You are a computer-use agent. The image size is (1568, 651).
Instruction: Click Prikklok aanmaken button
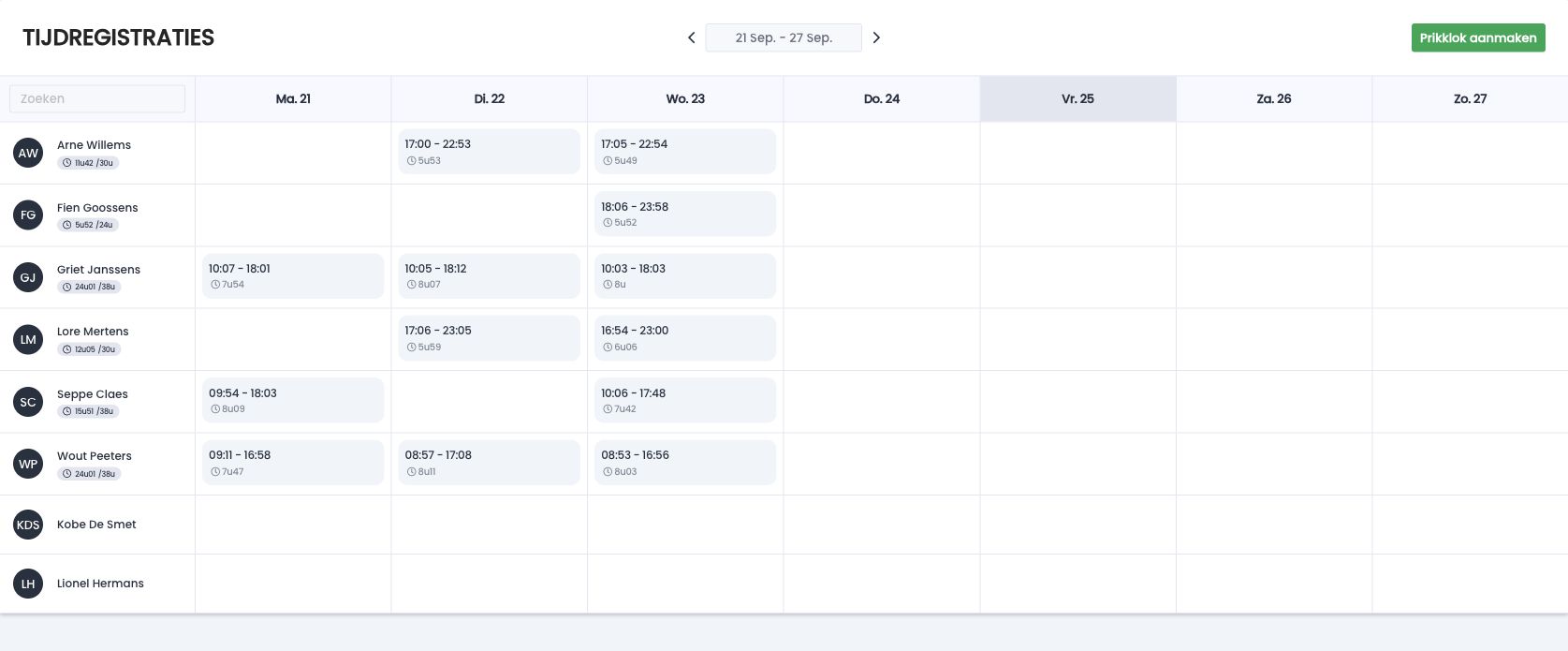coord(1478,37)
